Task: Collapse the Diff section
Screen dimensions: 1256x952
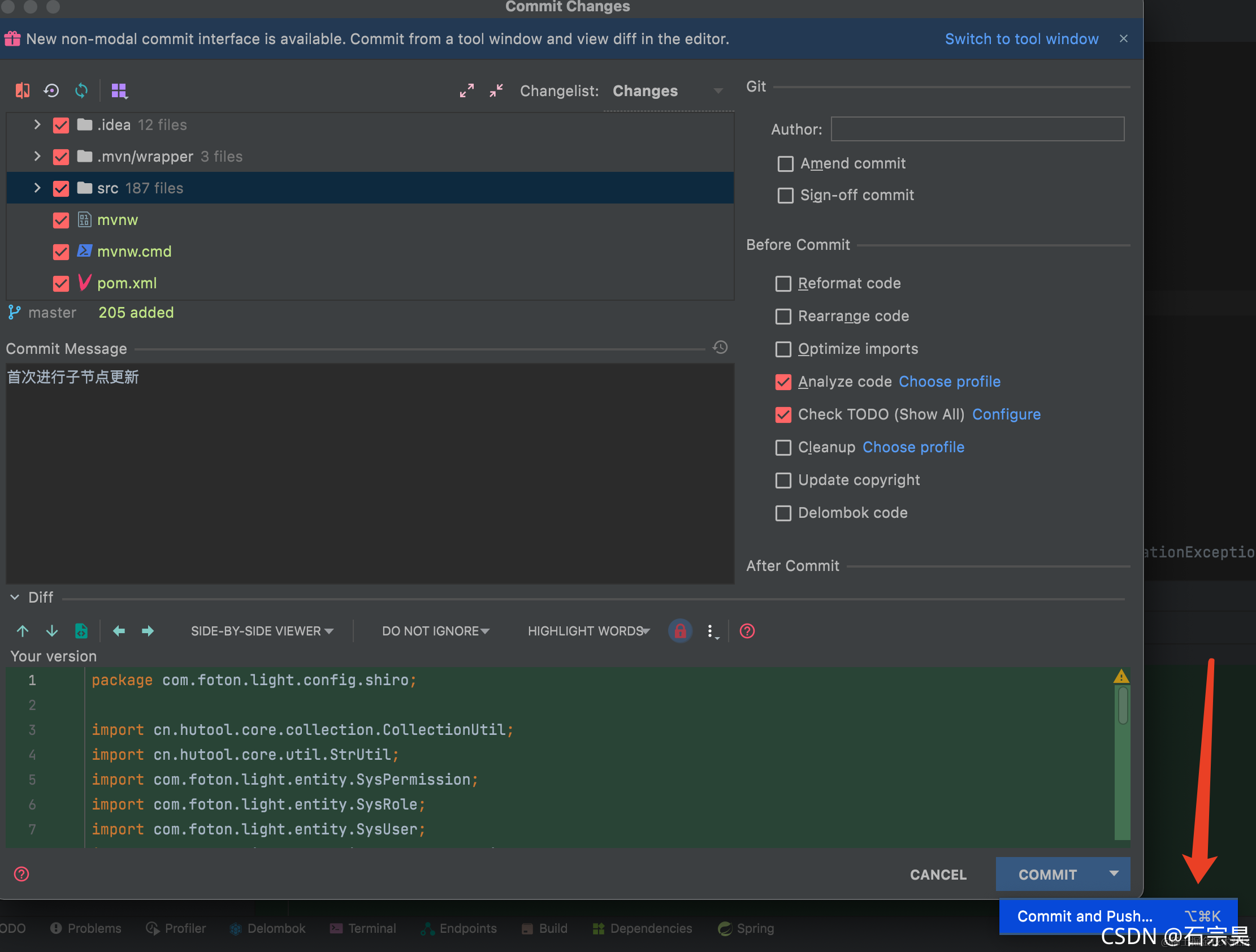Action: pyautogui.click(x=15, y=597)
